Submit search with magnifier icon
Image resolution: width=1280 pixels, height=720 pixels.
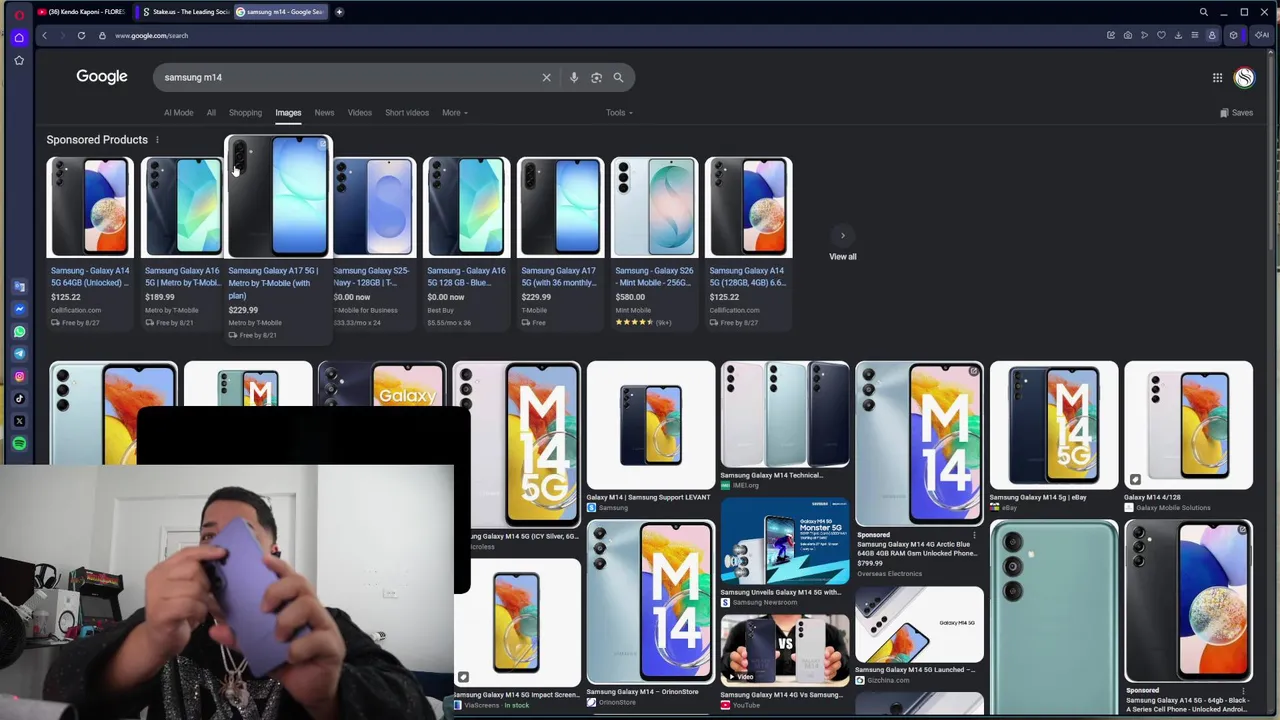point(618,78)
